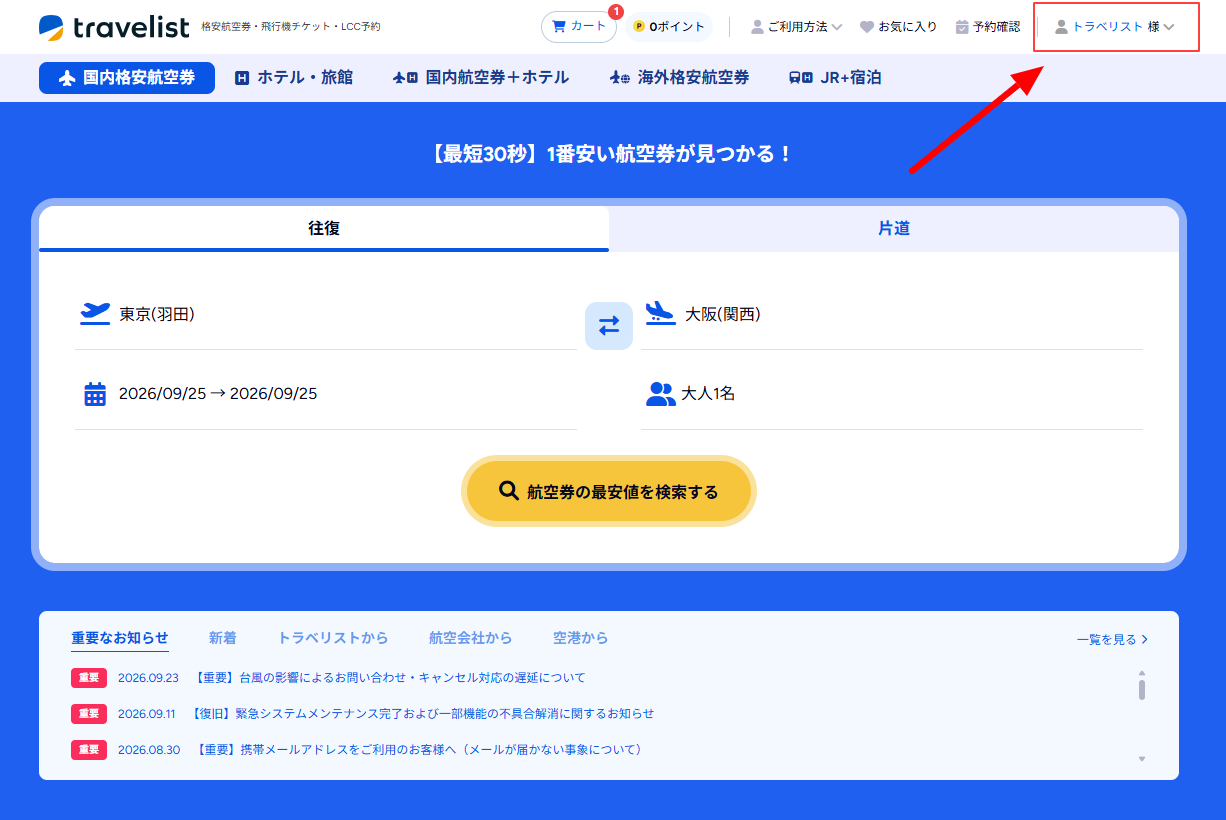The height and width of the screenshot is (820, 1226).
Task: Open 海外格安航空券 section
Action: point(679,78)
